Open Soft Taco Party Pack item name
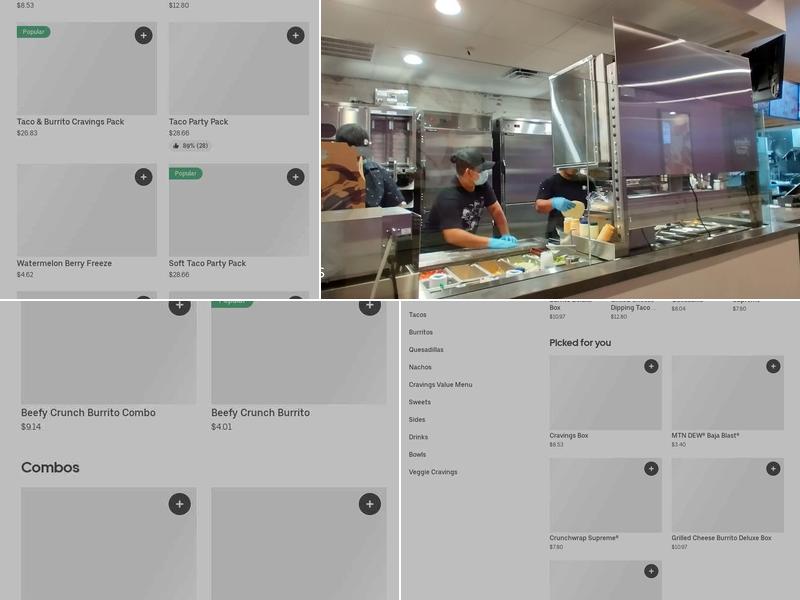This screenshot has height=600, width=800. point(207,263)
